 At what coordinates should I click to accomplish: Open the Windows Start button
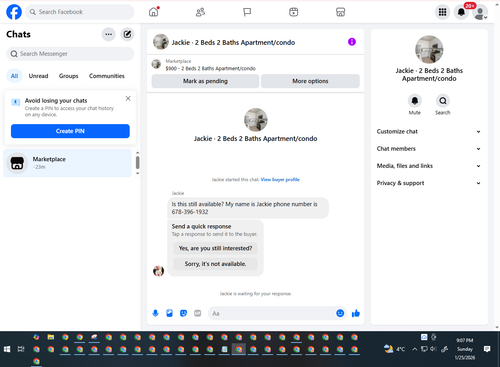(x=7, y=349)
